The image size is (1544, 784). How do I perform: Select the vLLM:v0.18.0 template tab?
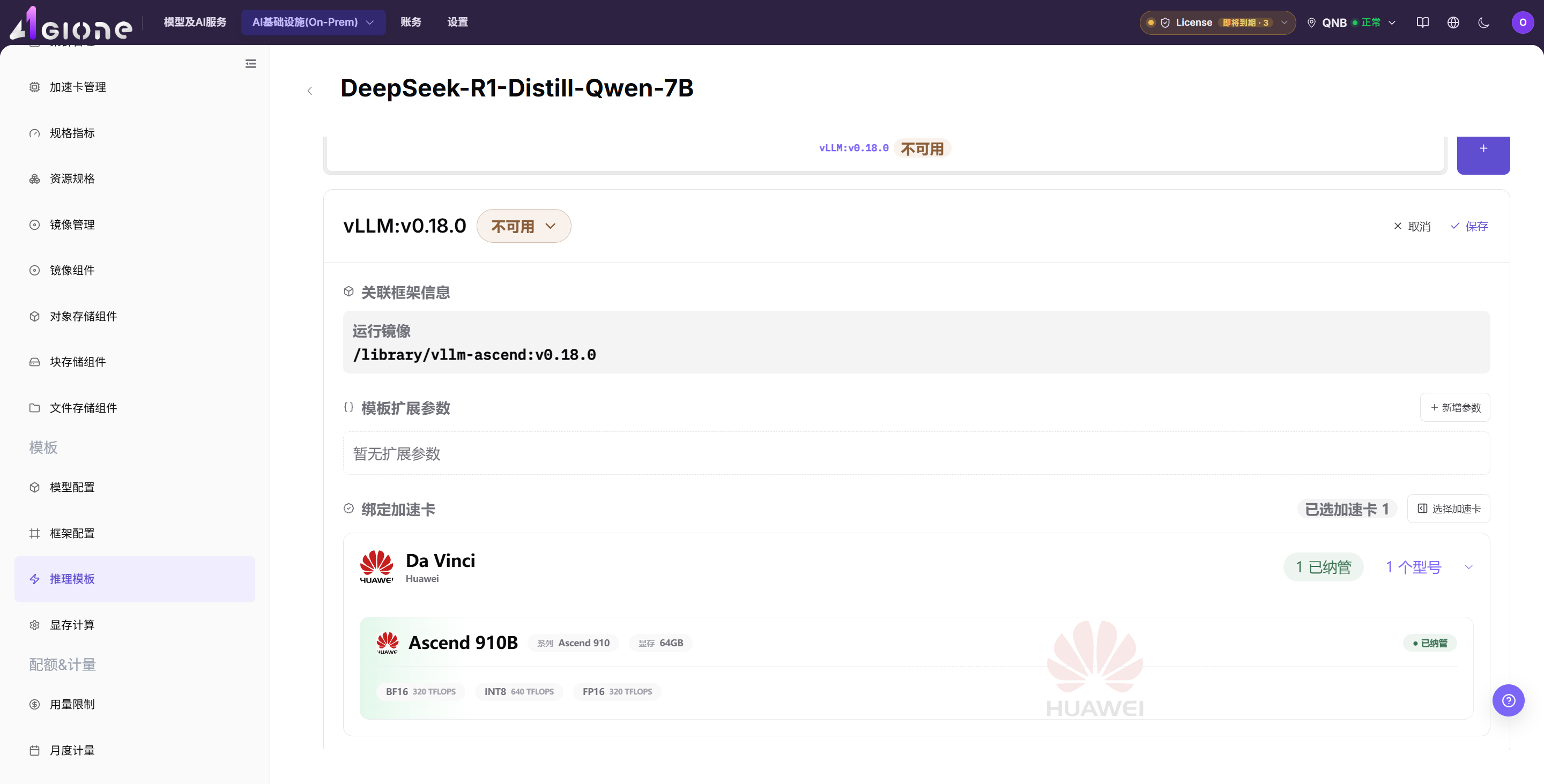[885, 154]
